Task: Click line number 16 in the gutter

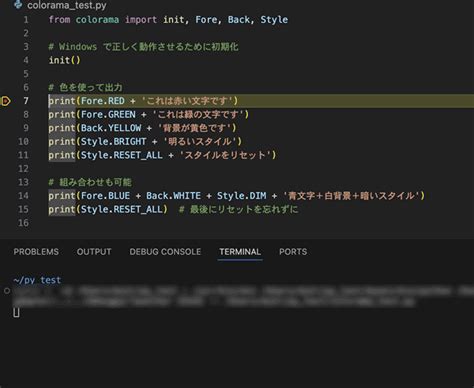Action: pos(23,223)
